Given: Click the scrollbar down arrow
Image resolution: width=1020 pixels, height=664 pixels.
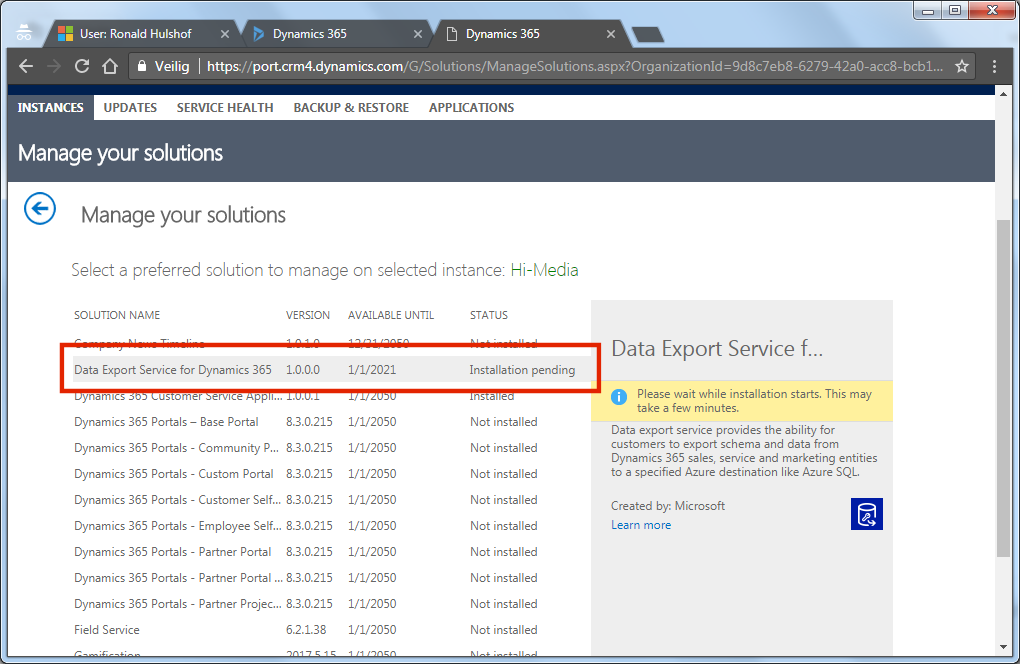Looking at the screenshot, I should point(1003,647).
